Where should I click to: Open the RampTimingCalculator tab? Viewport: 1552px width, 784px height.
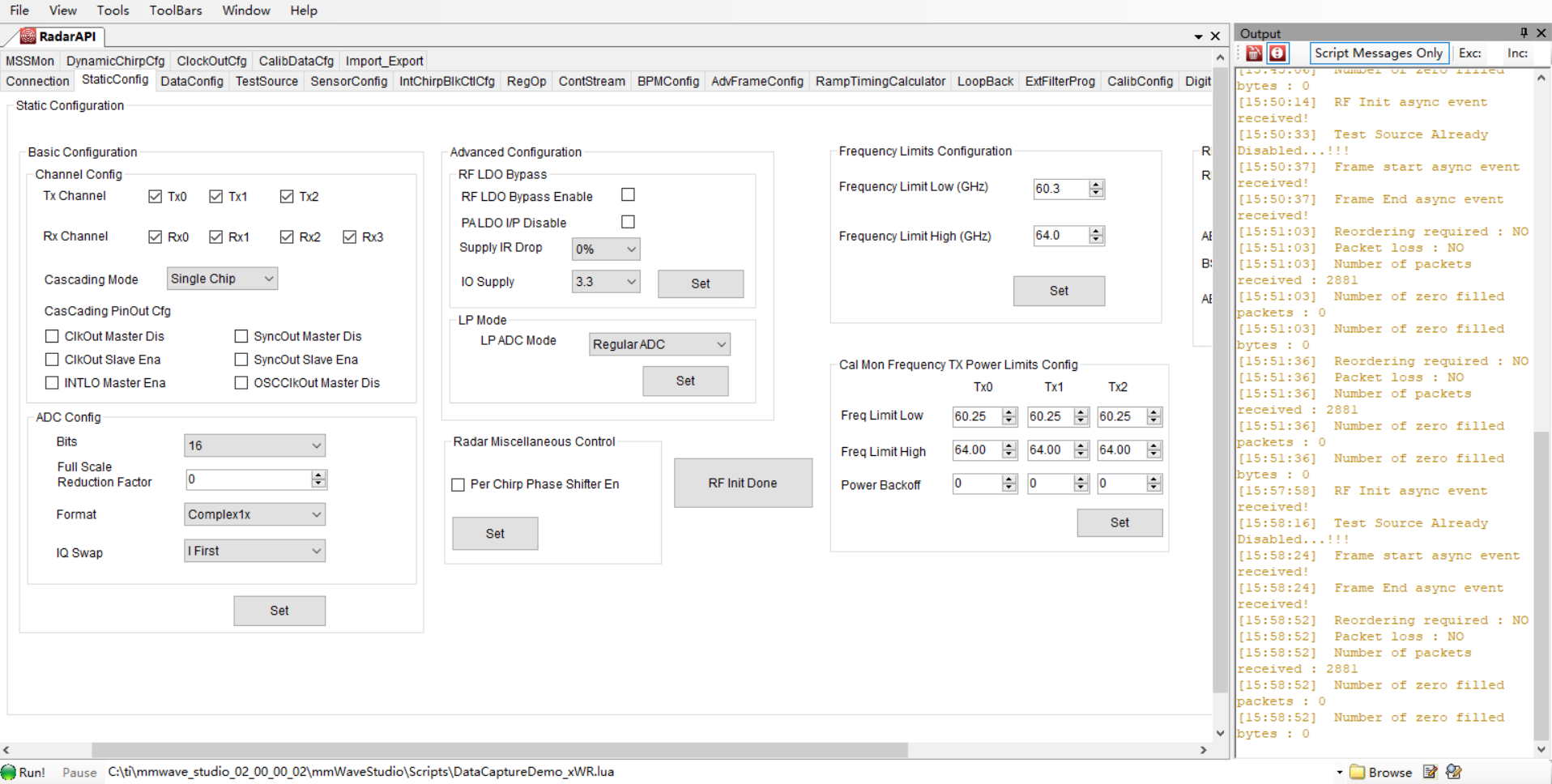(x=880, y=81)
